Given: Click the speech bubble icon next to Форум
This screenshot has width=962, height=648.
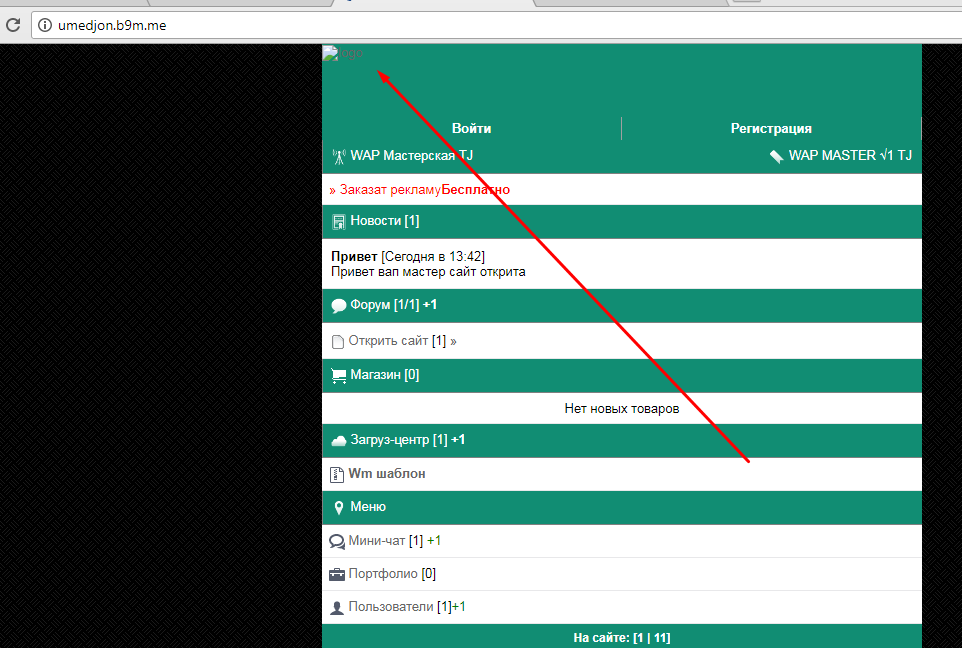Looking at the screenshot, I should coord(338,306).
